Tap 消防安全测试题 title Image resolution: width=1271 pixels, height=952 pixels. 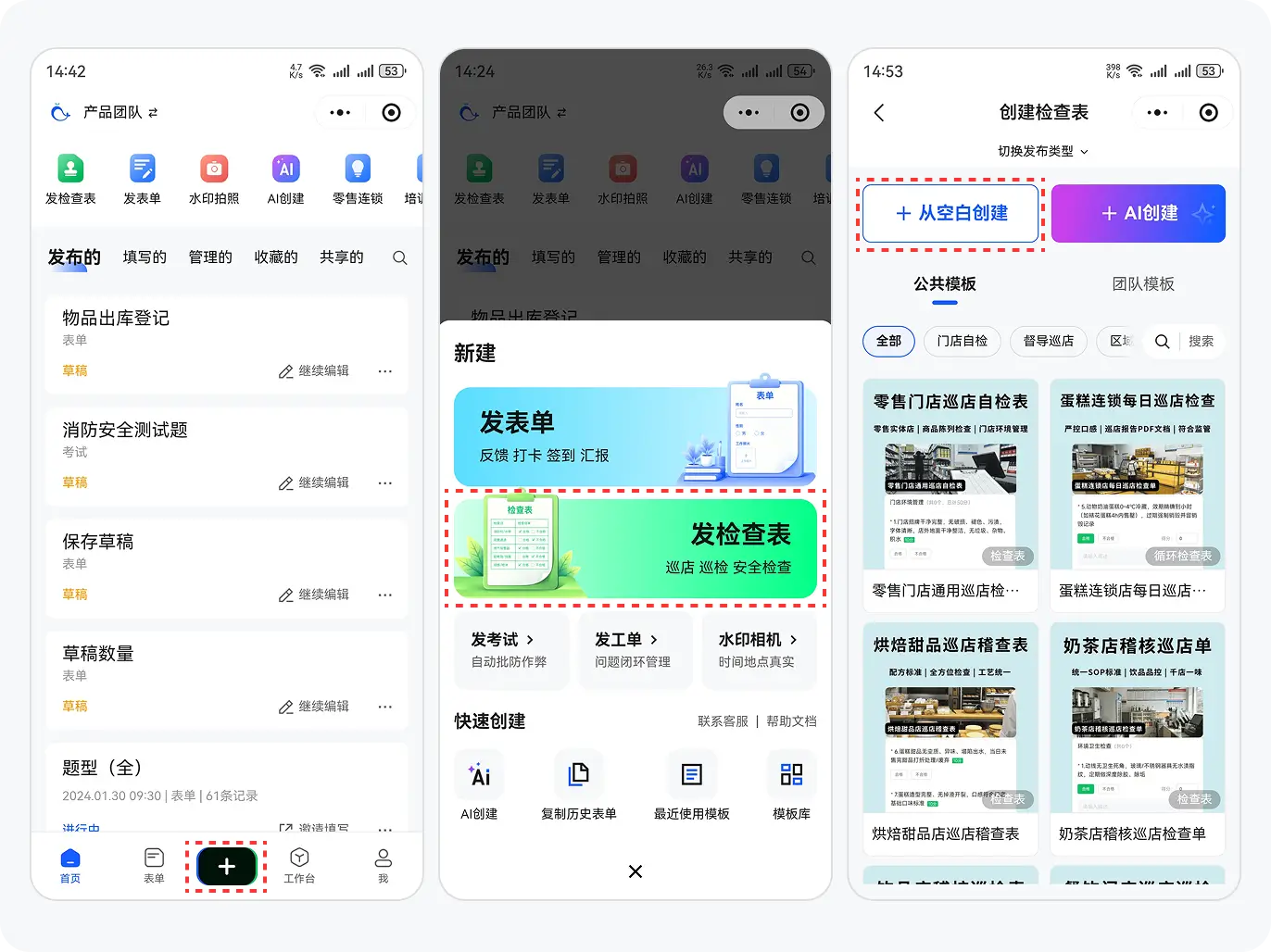(x=125, y=431)
